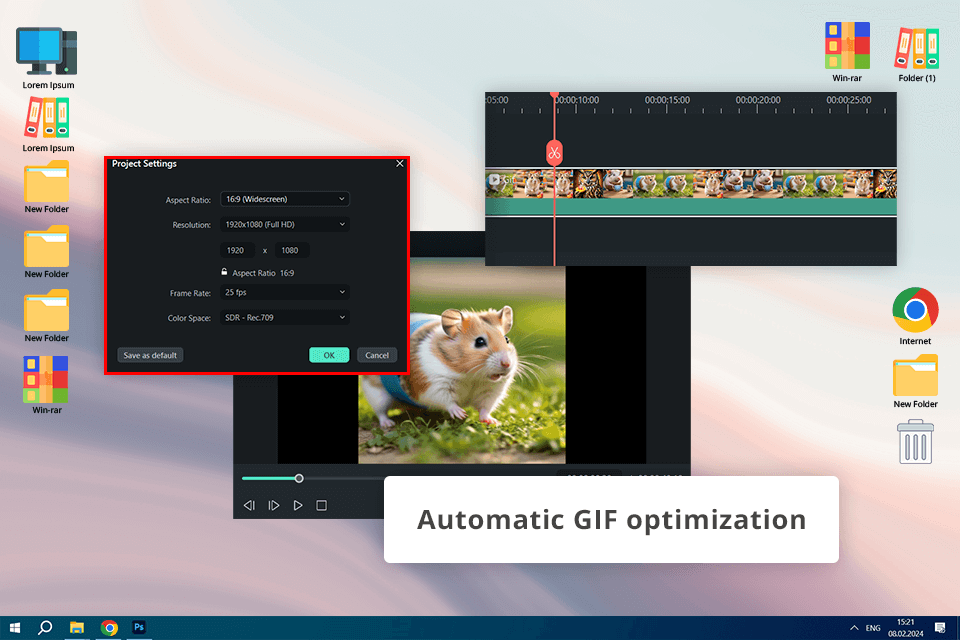This screenshot has height=640, width=960.
Task: Open Chrome from the taskbar
Action: tap(109, 628)
